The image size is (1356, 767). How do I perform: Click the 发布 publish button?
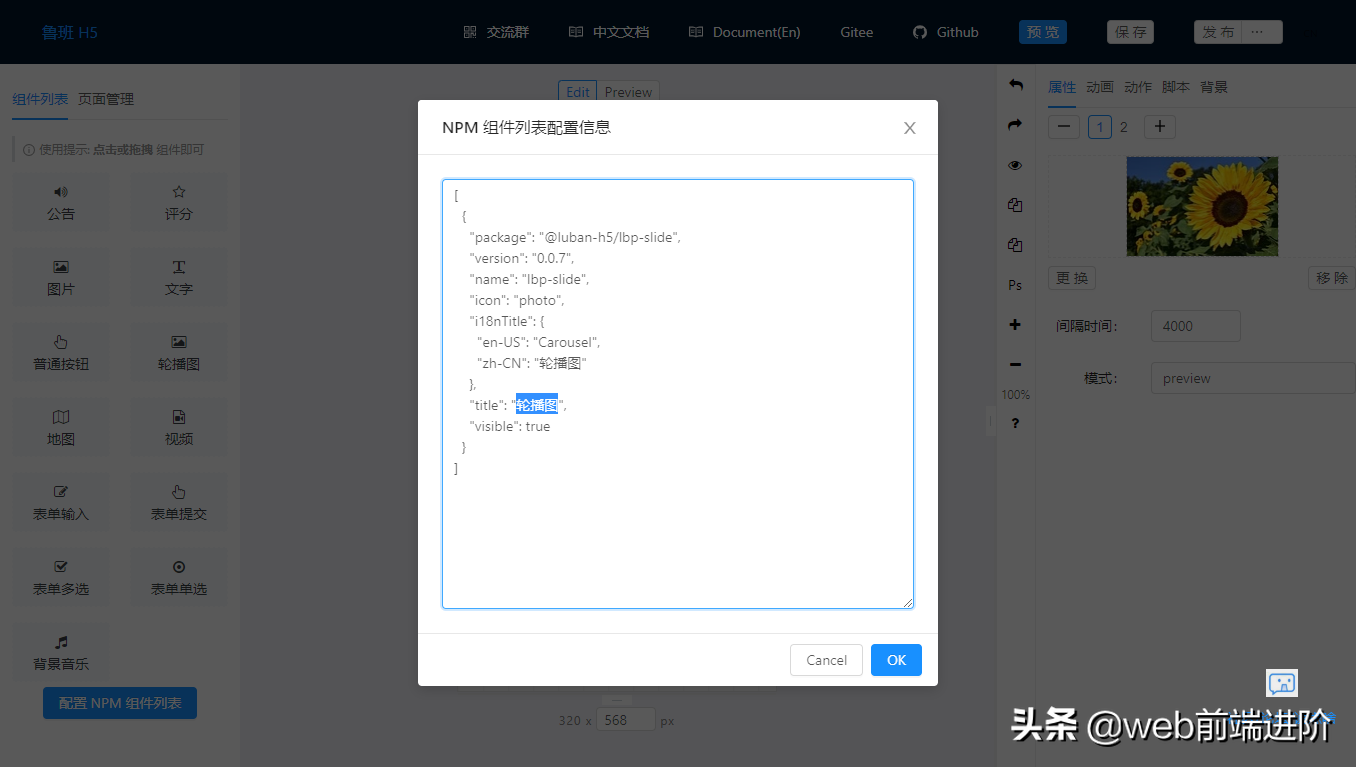1218,32
